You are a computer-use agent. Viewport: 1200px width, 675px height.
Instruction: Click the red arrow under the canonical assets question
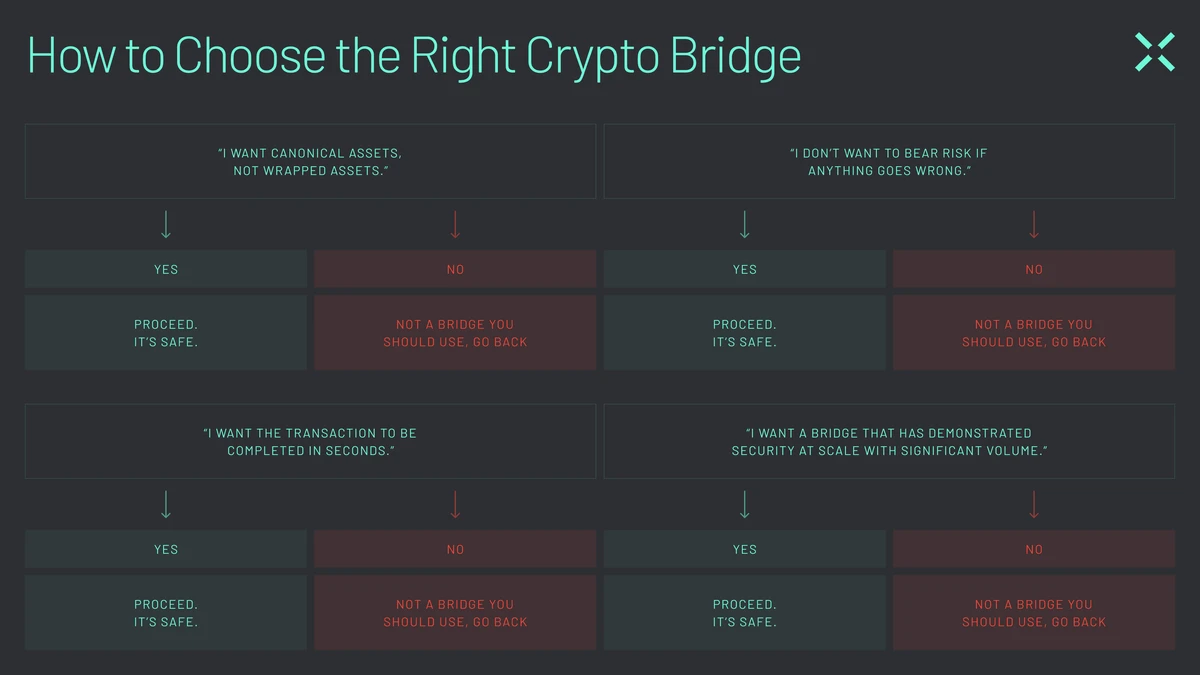(455, 225)
